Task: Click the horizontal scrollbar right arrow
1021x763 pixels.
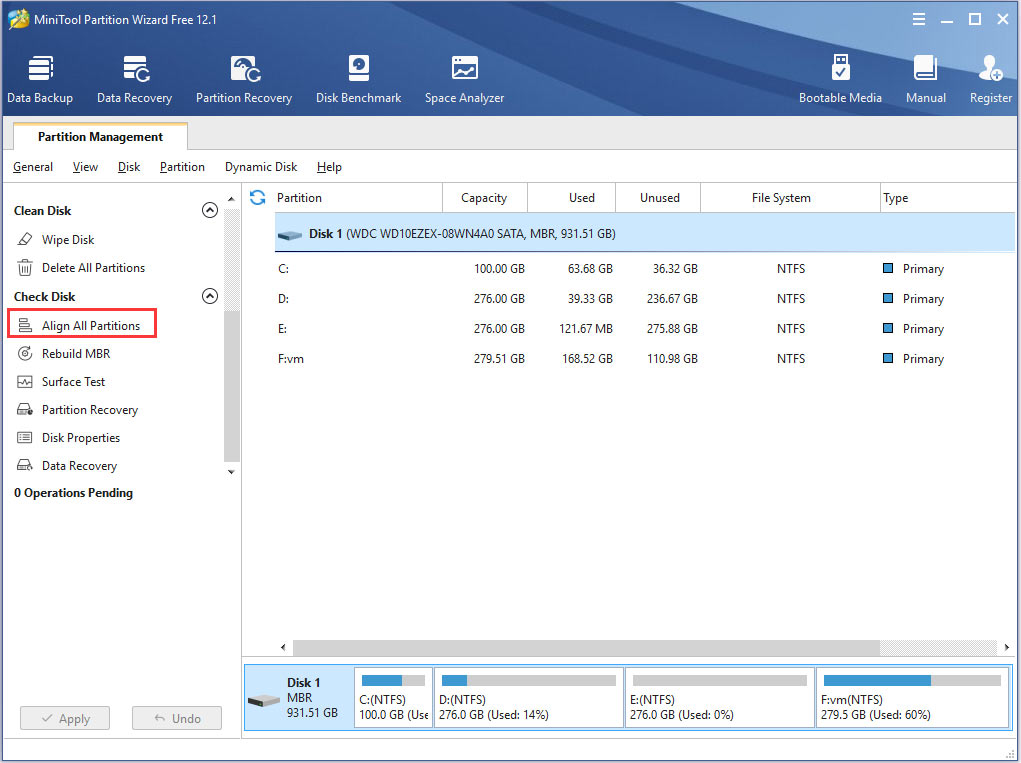Action: [1007, 647]
